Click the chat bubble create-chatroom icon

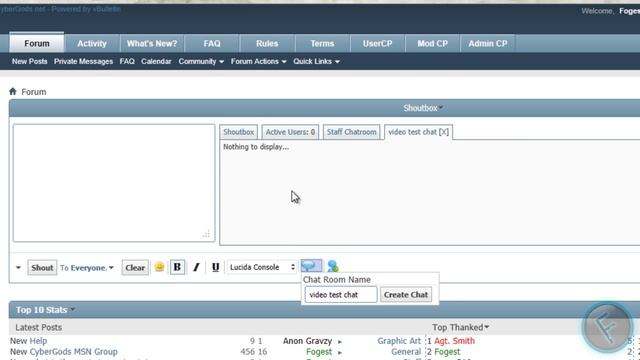[x=311, y=266]
